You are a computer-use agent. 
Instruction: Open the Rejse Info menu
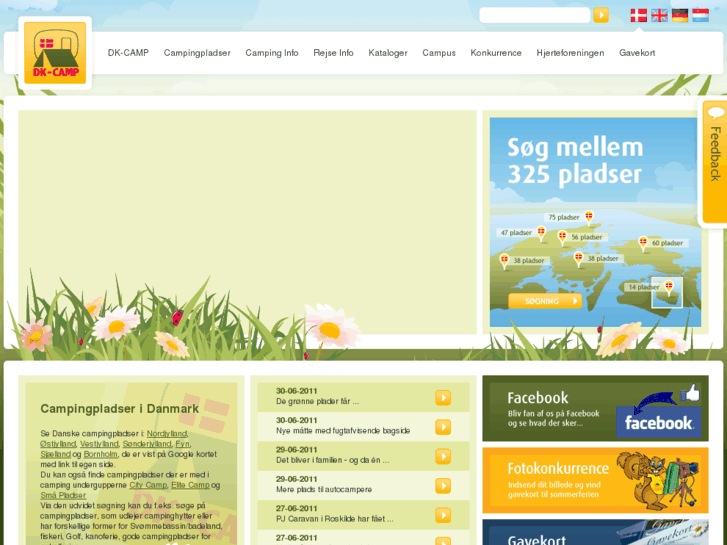[x=333, y=53]
